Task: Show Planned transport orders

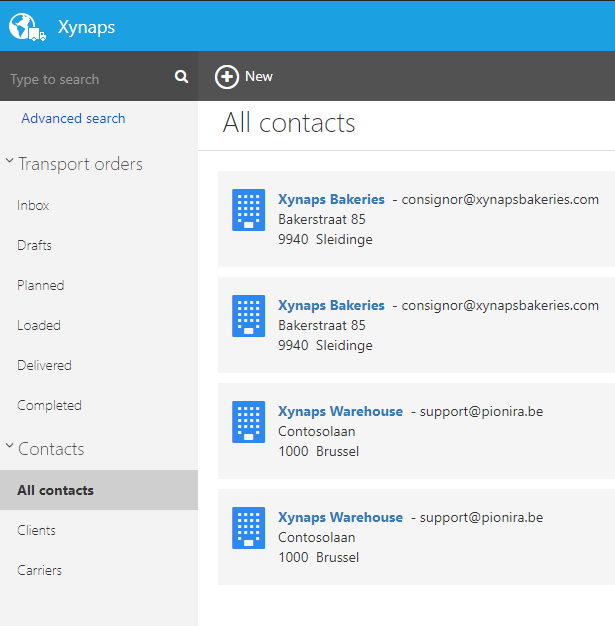Action: 40,285
